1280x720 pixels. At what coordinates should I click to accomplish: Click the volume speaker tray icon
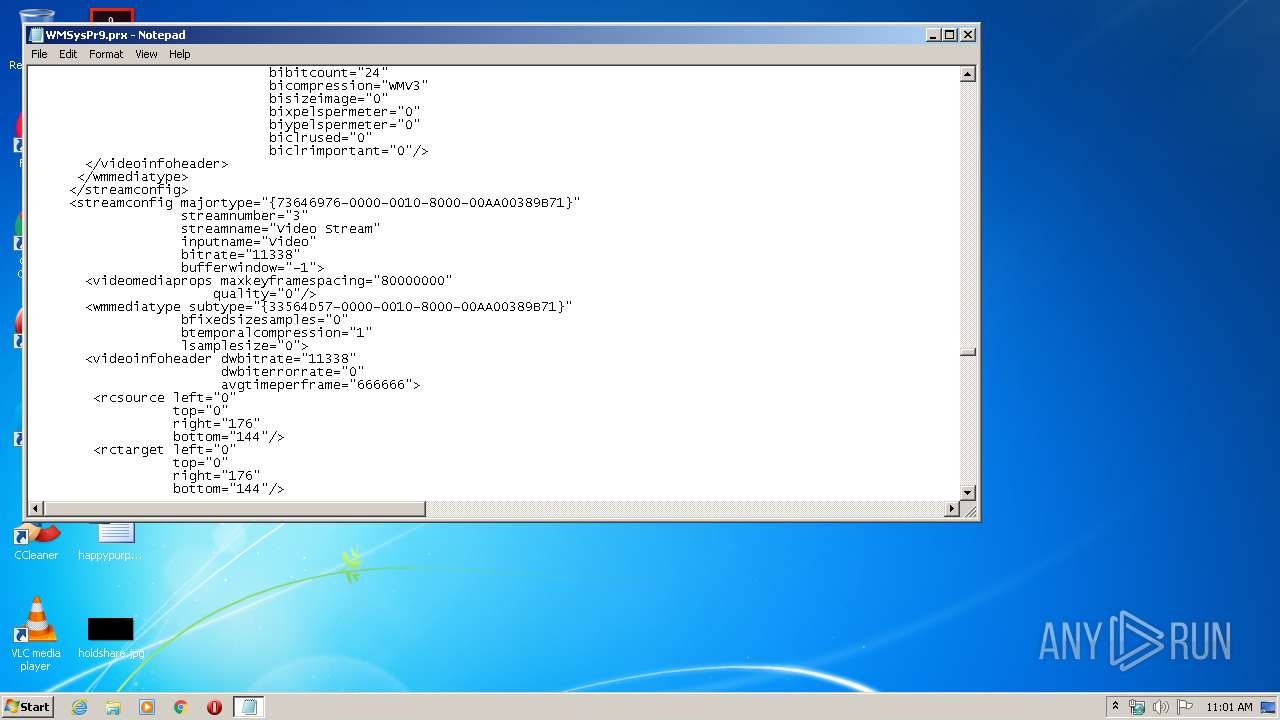1161,707
